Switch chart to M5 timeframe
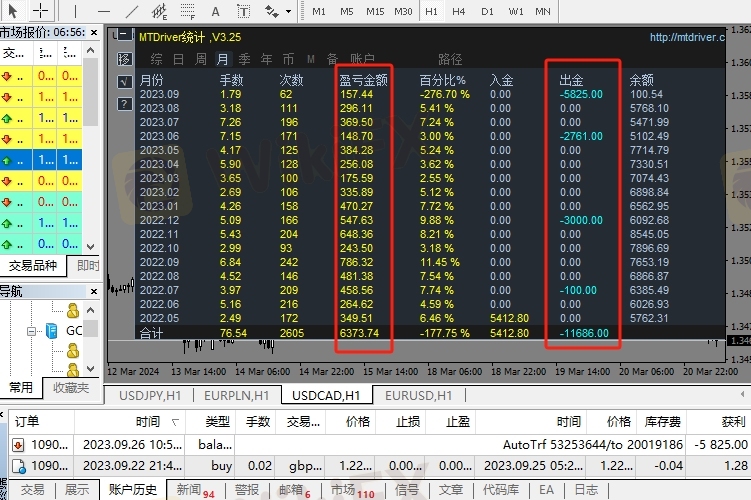 [346, 11]
